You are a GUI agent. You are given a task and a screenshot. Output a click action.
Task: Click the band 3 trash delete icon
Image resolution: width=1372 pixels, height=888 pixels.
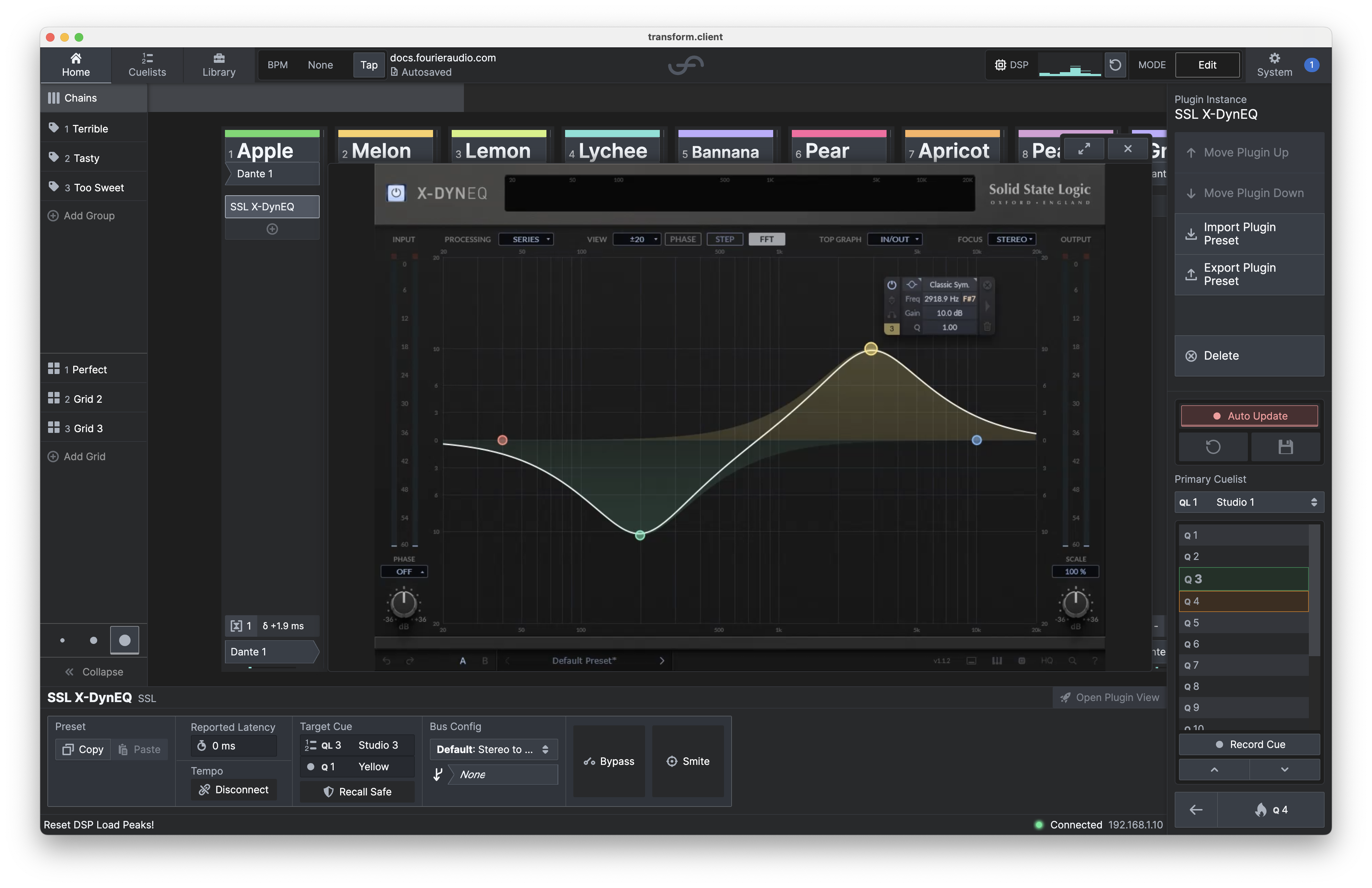click(x=987, y=327)
